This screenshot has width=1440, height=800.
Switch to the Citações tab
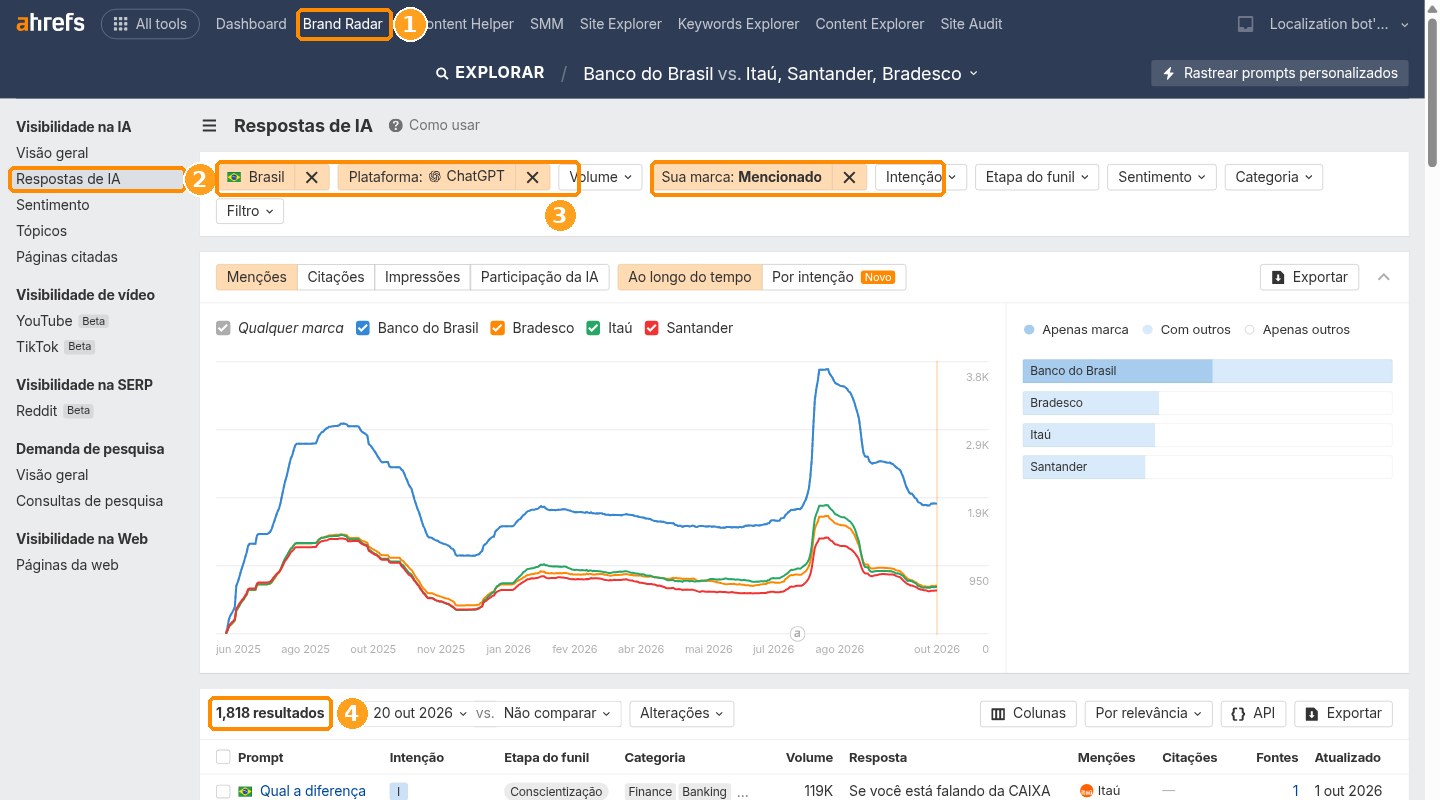pos(336,277)
